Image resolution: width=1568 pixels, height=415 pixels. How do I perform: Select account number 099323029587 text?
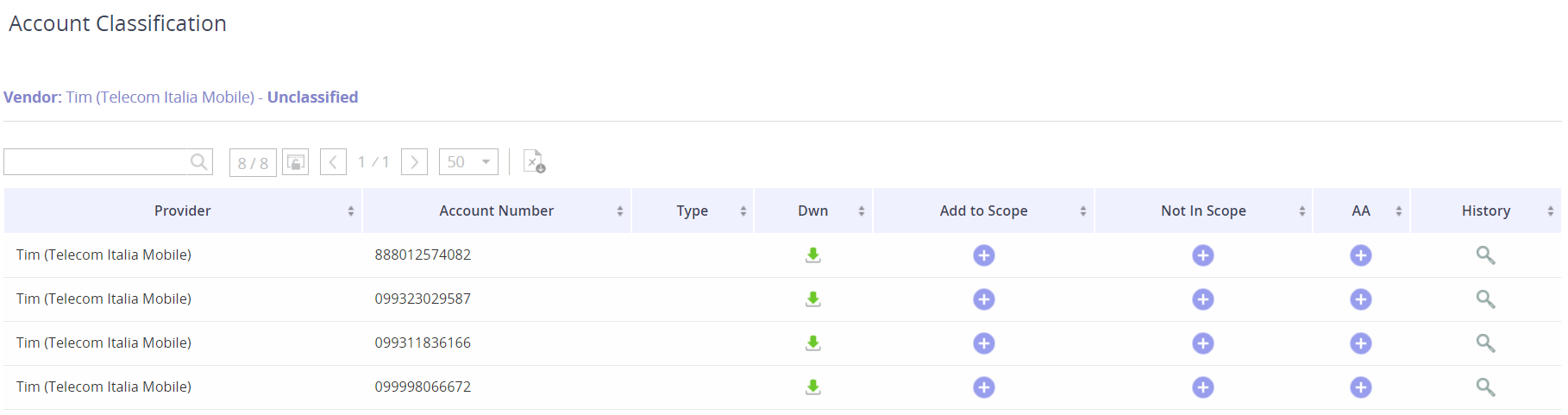pos(423,299)
